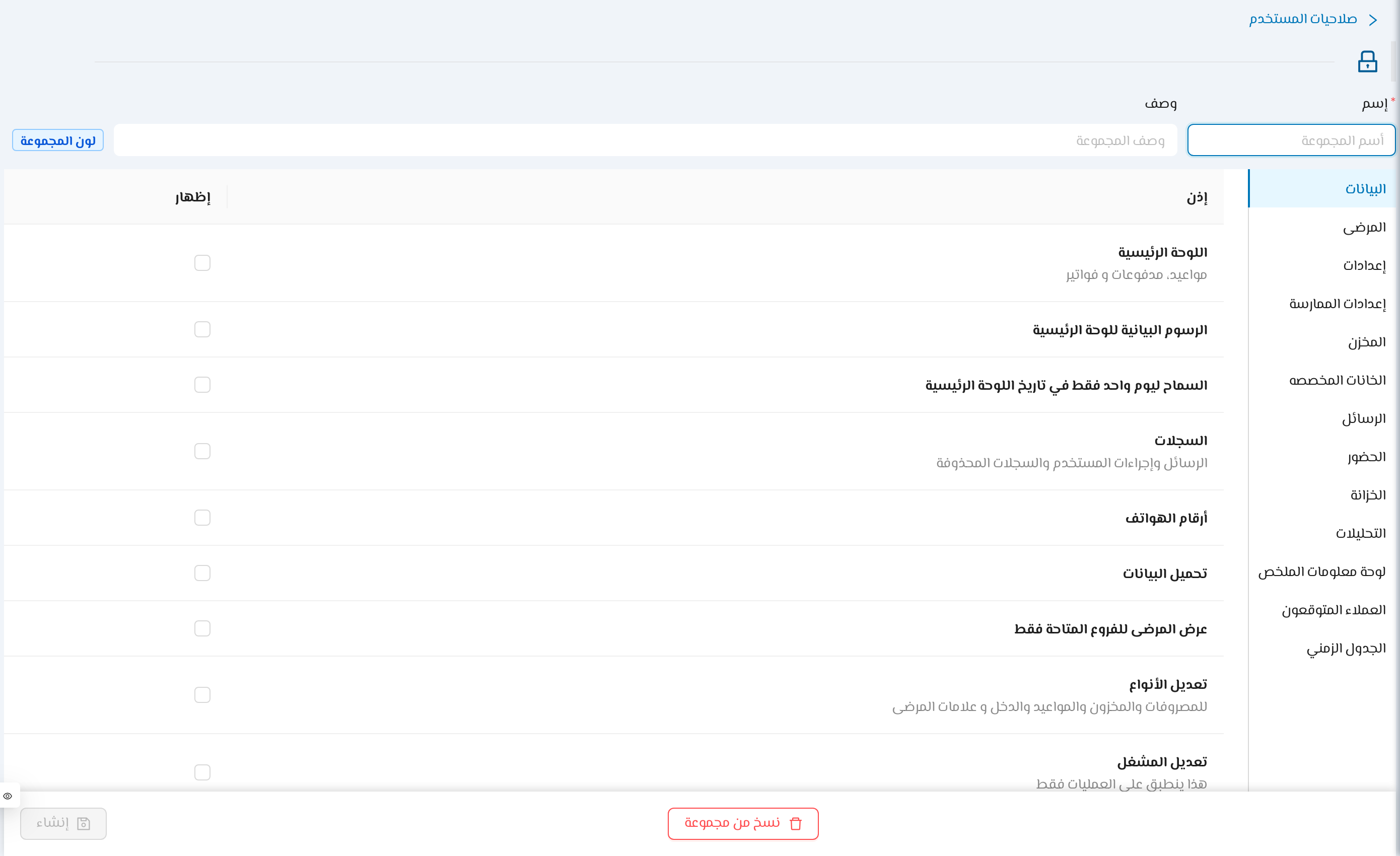Select the التحليلات tab
This screenshot has width=1400, height=856.
coord(1323,533)
